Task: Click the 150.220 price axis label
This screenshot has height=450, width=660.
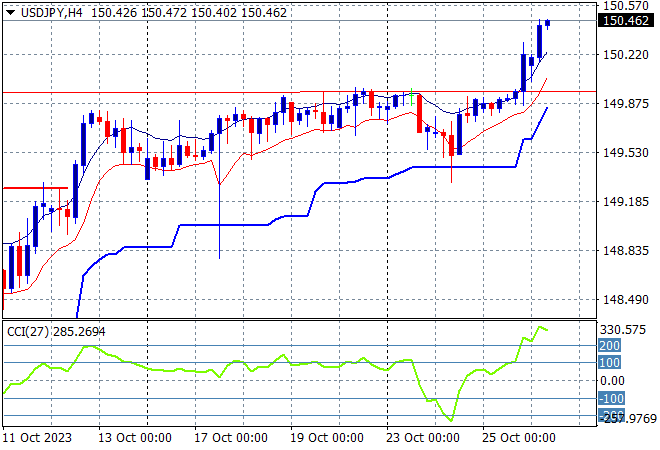Action: [626, 54]
